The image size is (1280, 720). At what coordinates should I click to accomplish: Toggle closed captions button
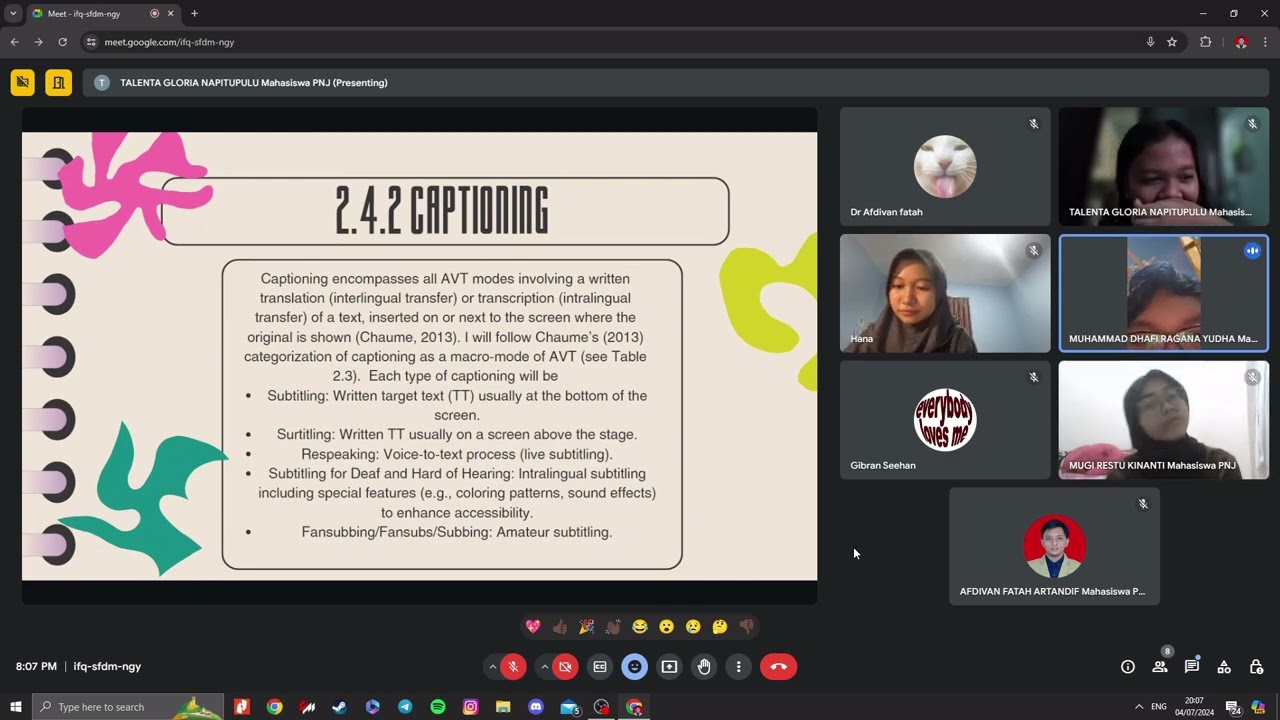point(600,667)
